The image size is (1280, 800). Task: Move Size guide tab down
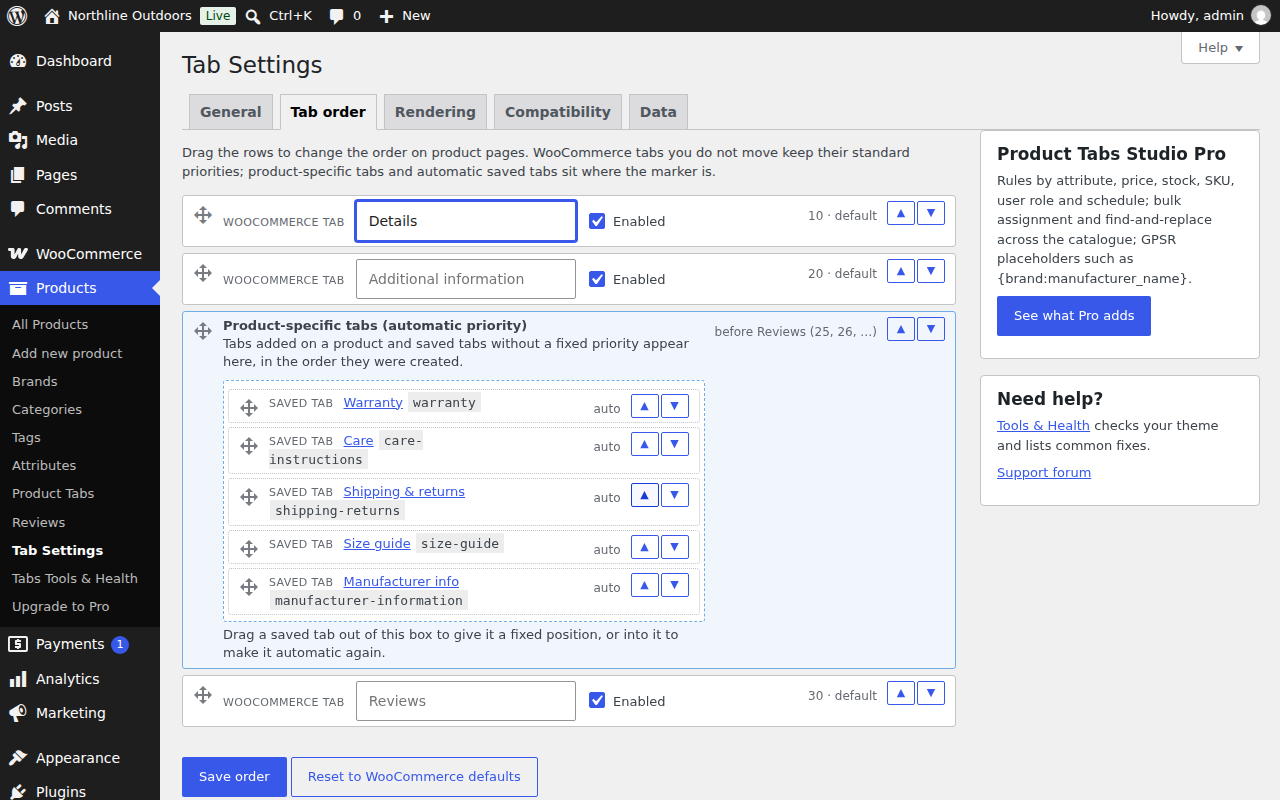[x=675, y=547]
